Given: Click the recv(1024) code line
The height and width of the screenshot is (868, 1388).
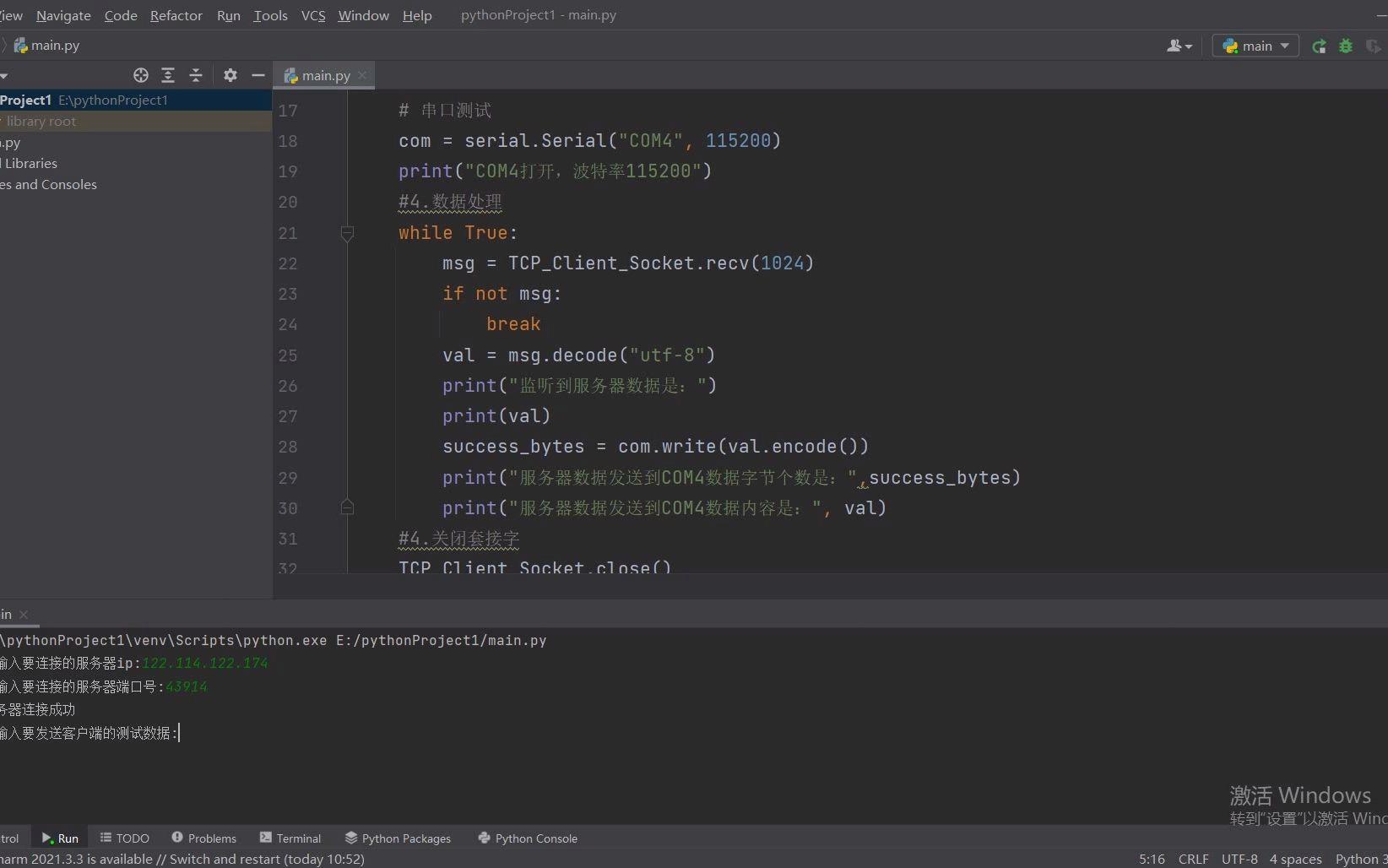Looking at the screenshot, I should [x=628, y=263].
